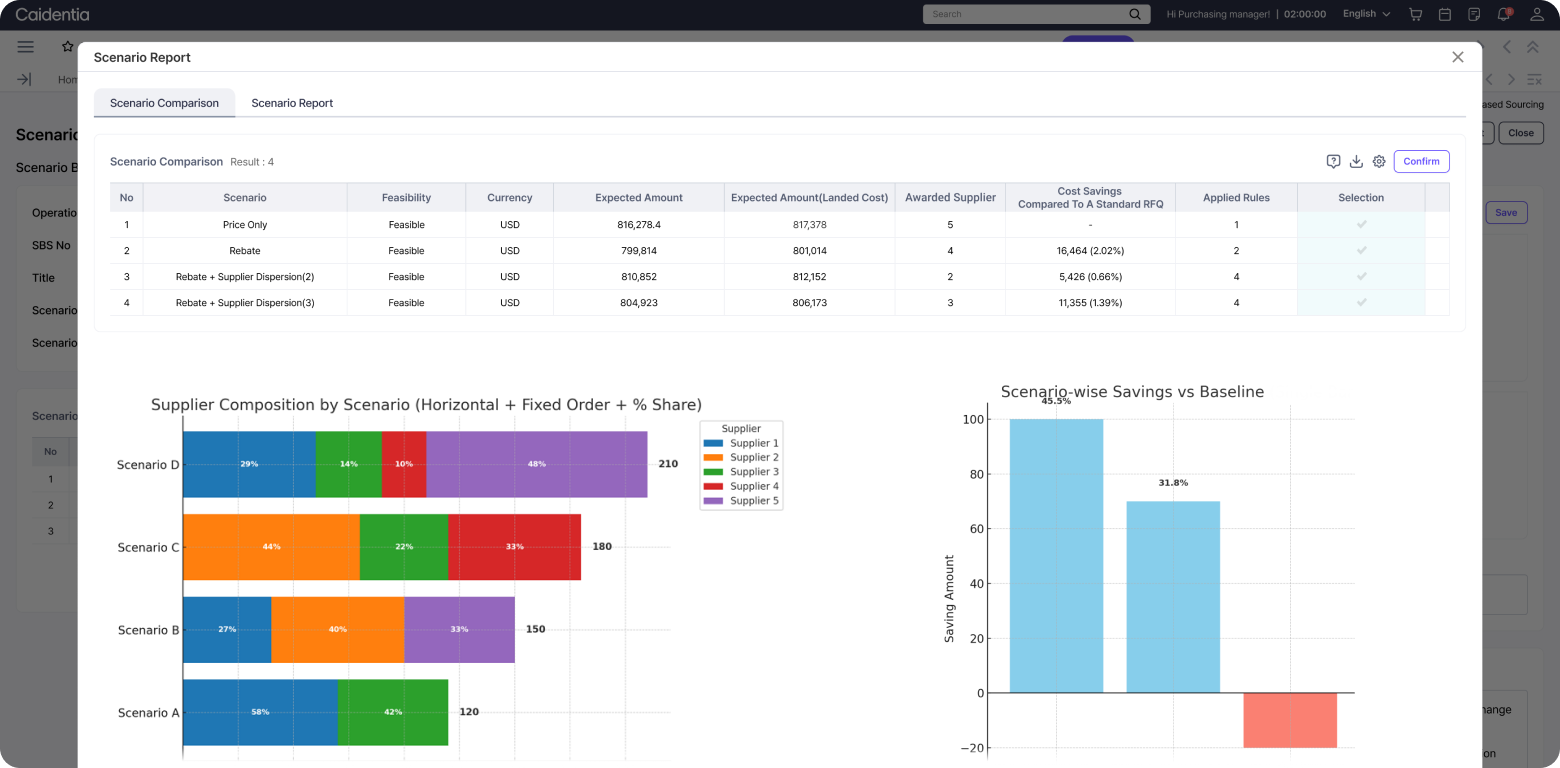
Task: Download the scenario comparison table
Action: point(1356,161)
